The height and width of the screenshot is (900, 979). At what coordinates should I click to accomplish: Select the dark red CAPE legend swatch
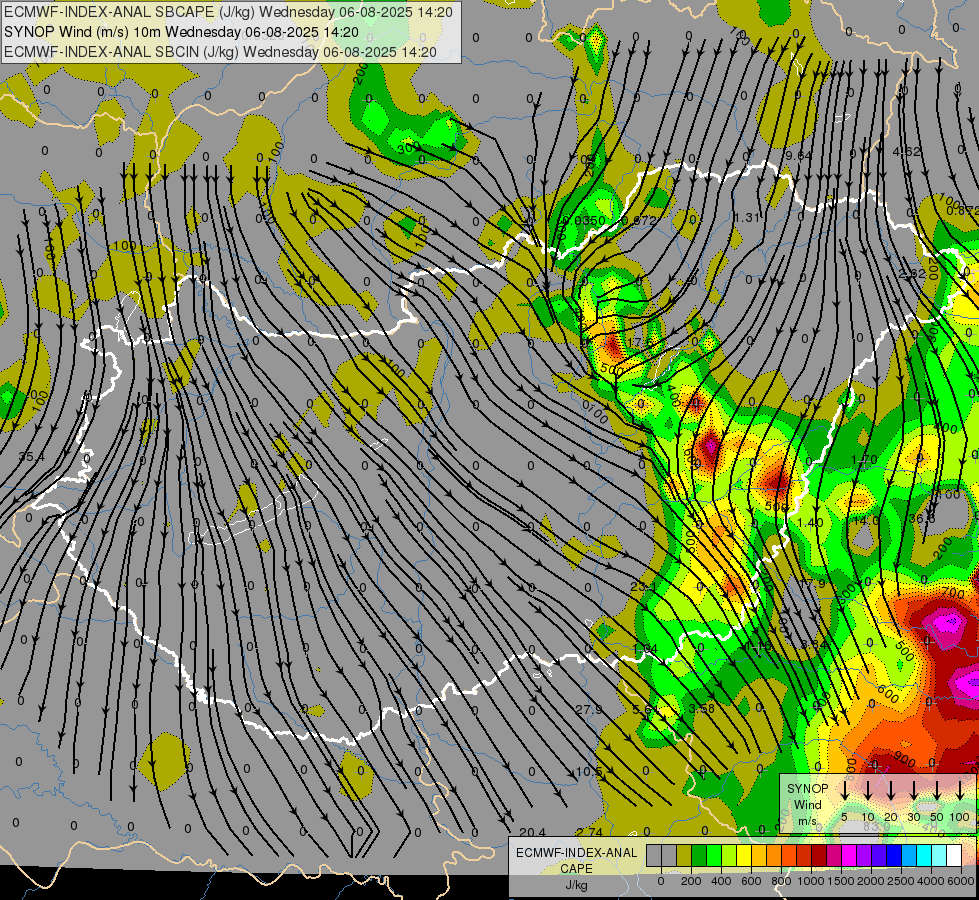[x=819, y=855]
